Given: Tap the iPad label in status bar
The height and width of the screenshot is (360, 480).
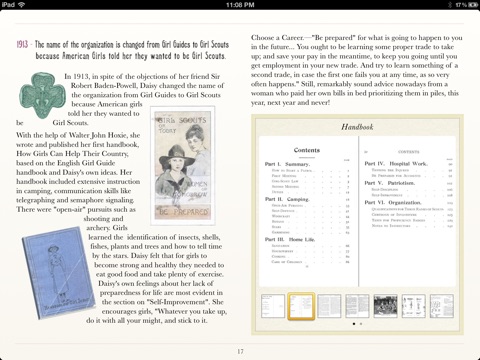Looking at the screenshot, I should tap(8, 5).
